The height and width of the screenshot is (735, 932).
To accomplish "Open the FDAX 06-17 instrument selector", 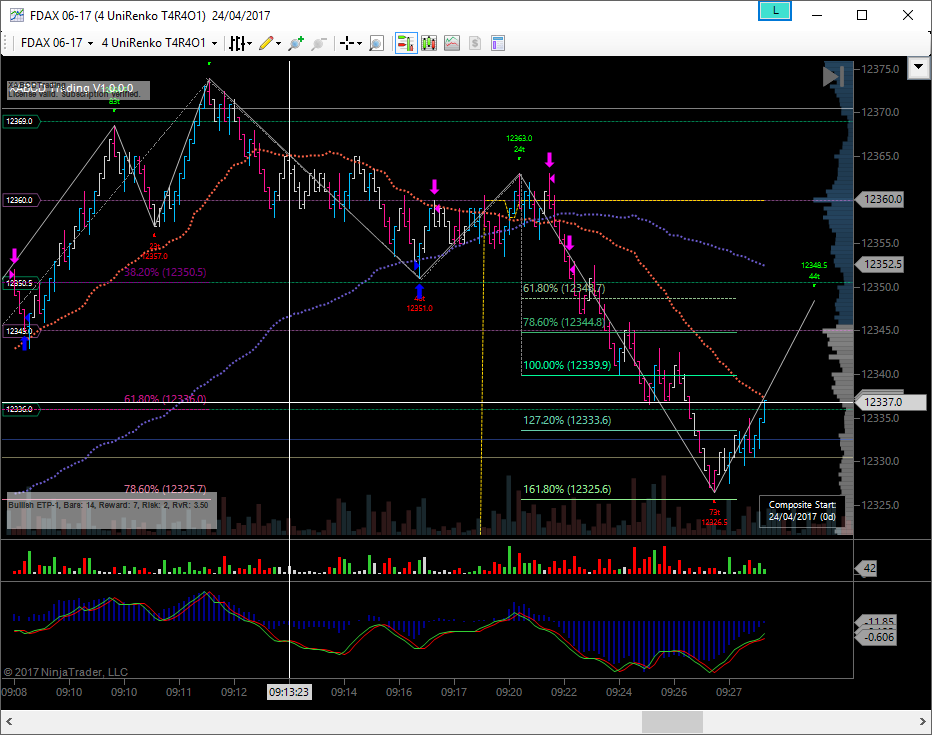I will 56,43.
